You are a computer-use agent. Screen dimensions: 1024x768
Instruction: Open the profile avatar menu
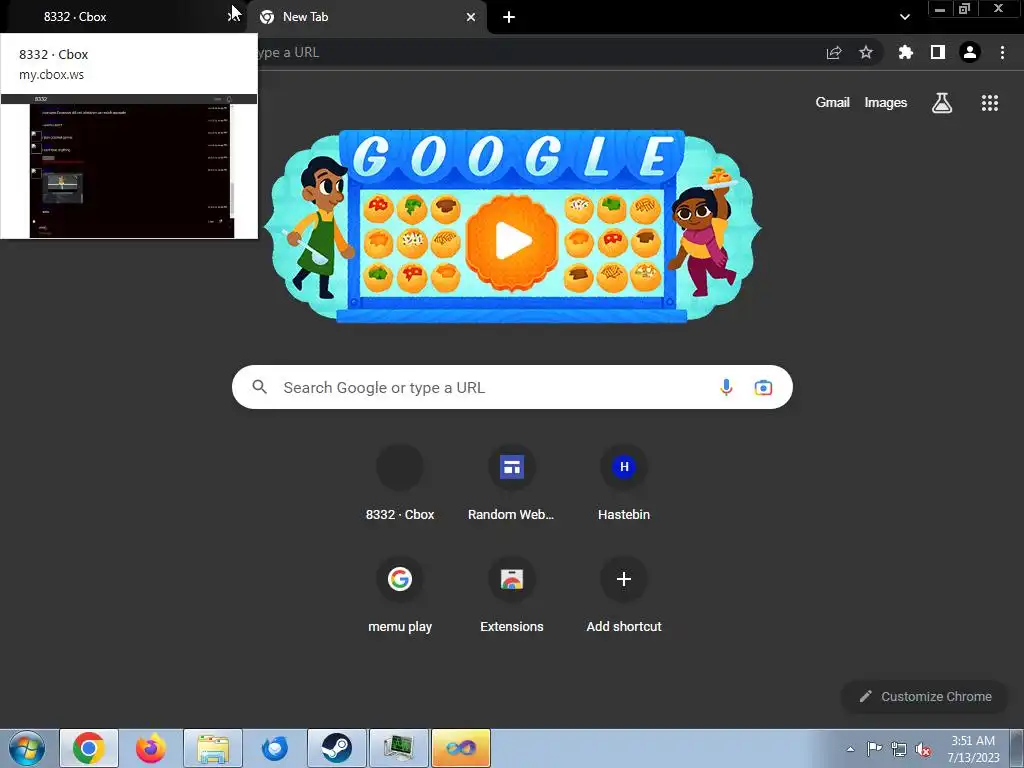pos(970,52)
